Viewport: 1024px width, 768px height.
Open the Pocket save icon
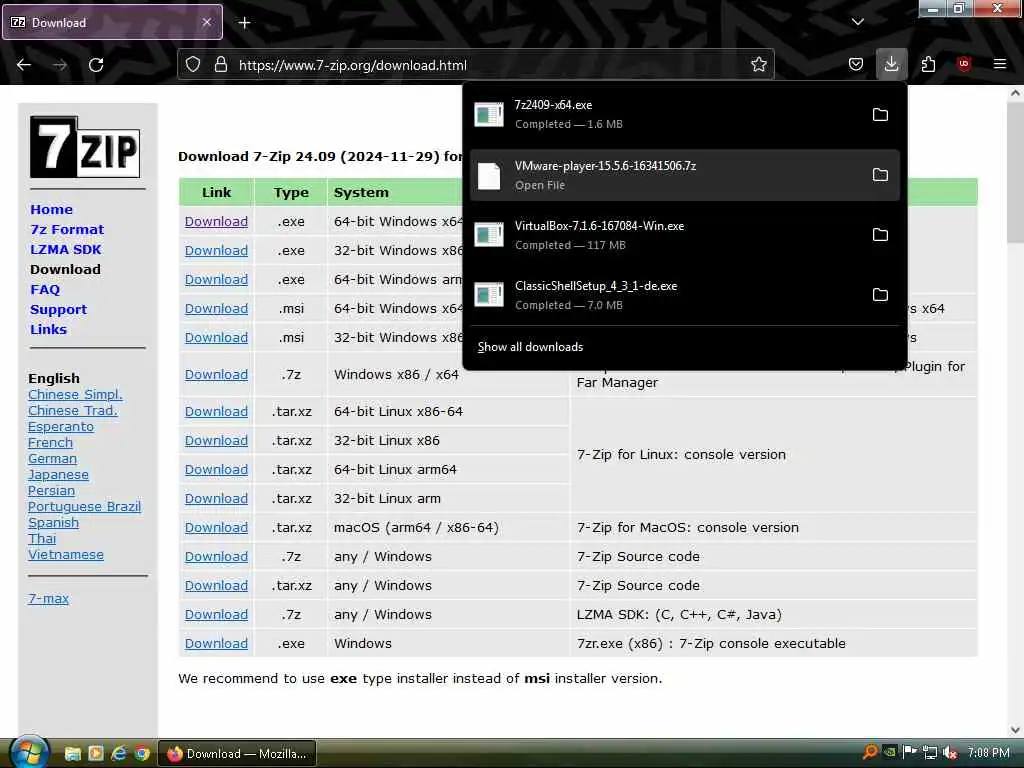(856, 64)
